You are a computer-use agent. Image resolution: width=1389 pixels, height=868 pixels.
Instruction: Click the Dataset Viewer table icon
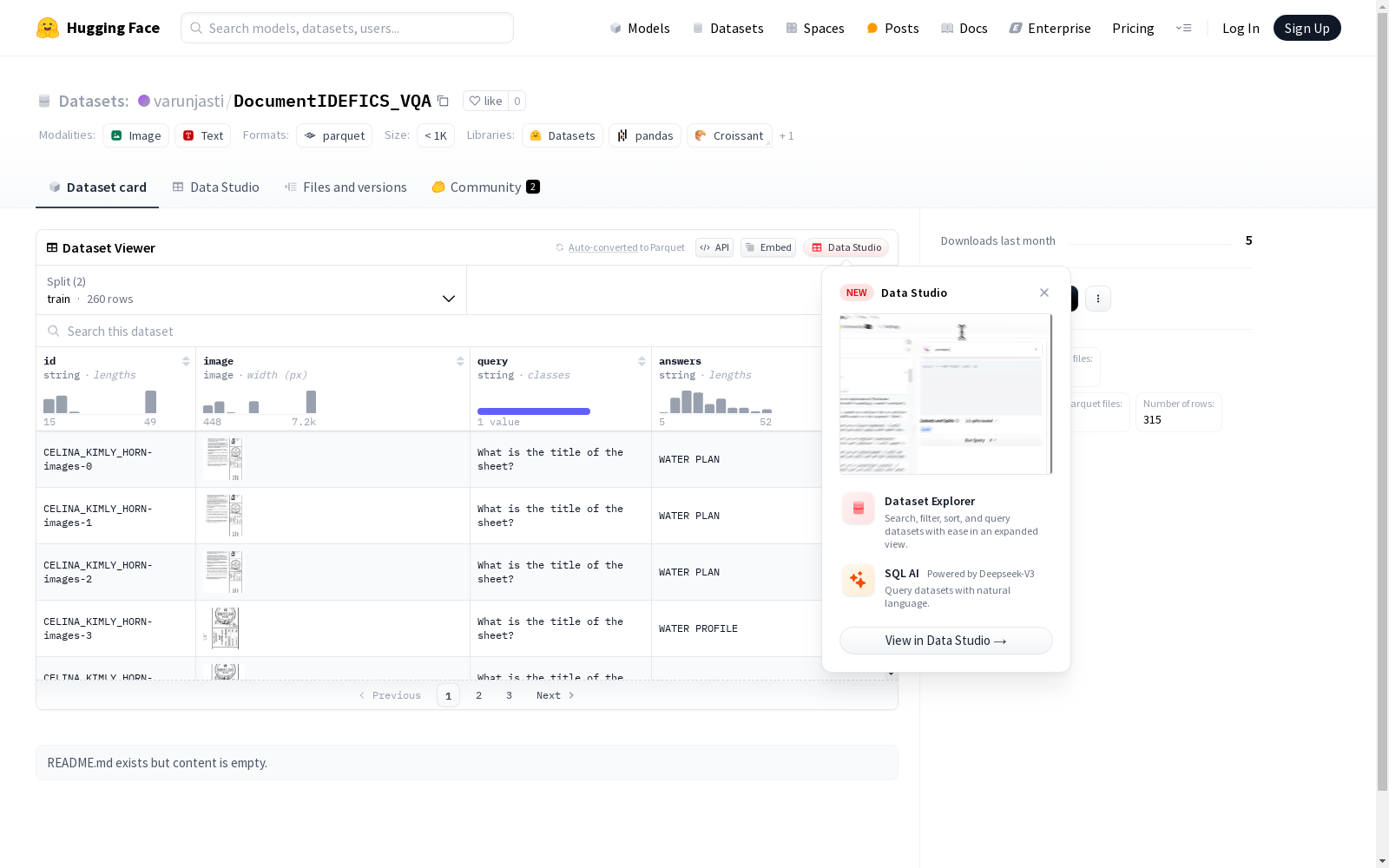click(52, 247)
